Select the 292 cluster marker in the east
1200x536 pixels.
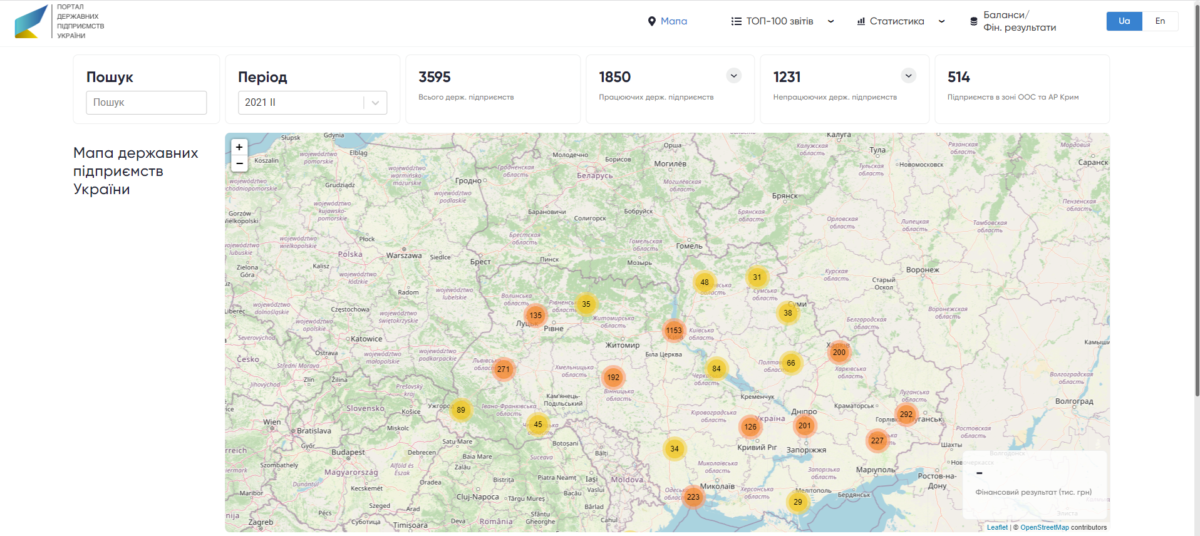point(907,414)
